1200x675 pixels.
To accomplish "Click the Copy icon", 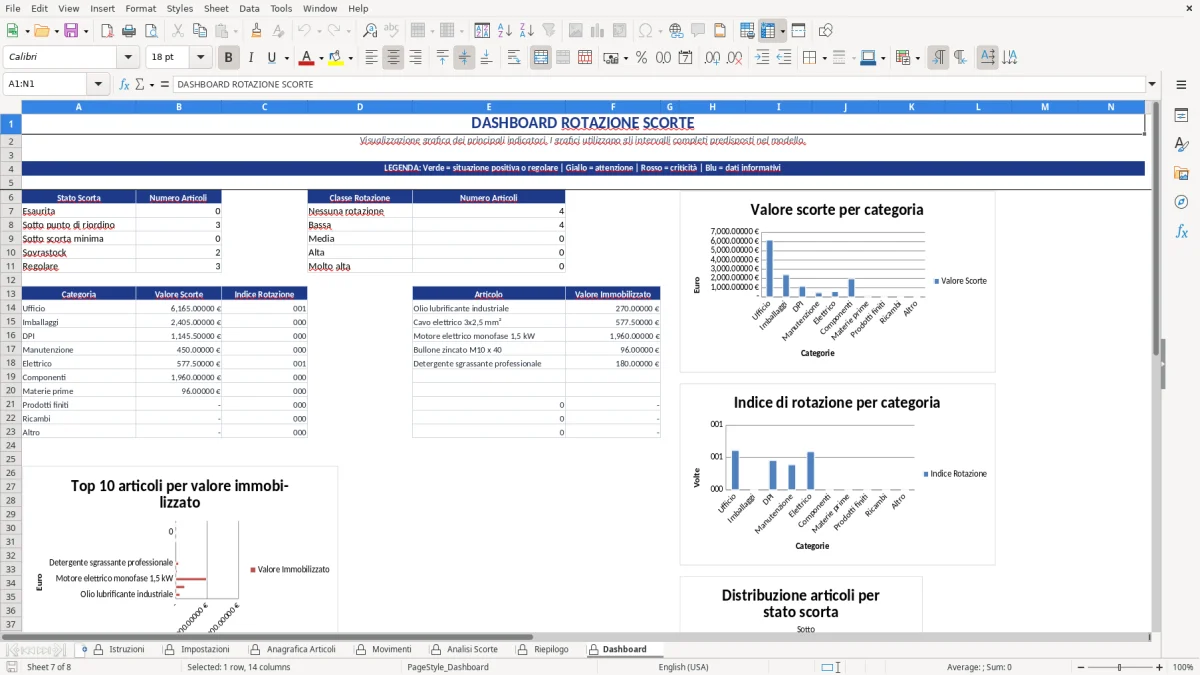I will point(200,31).
